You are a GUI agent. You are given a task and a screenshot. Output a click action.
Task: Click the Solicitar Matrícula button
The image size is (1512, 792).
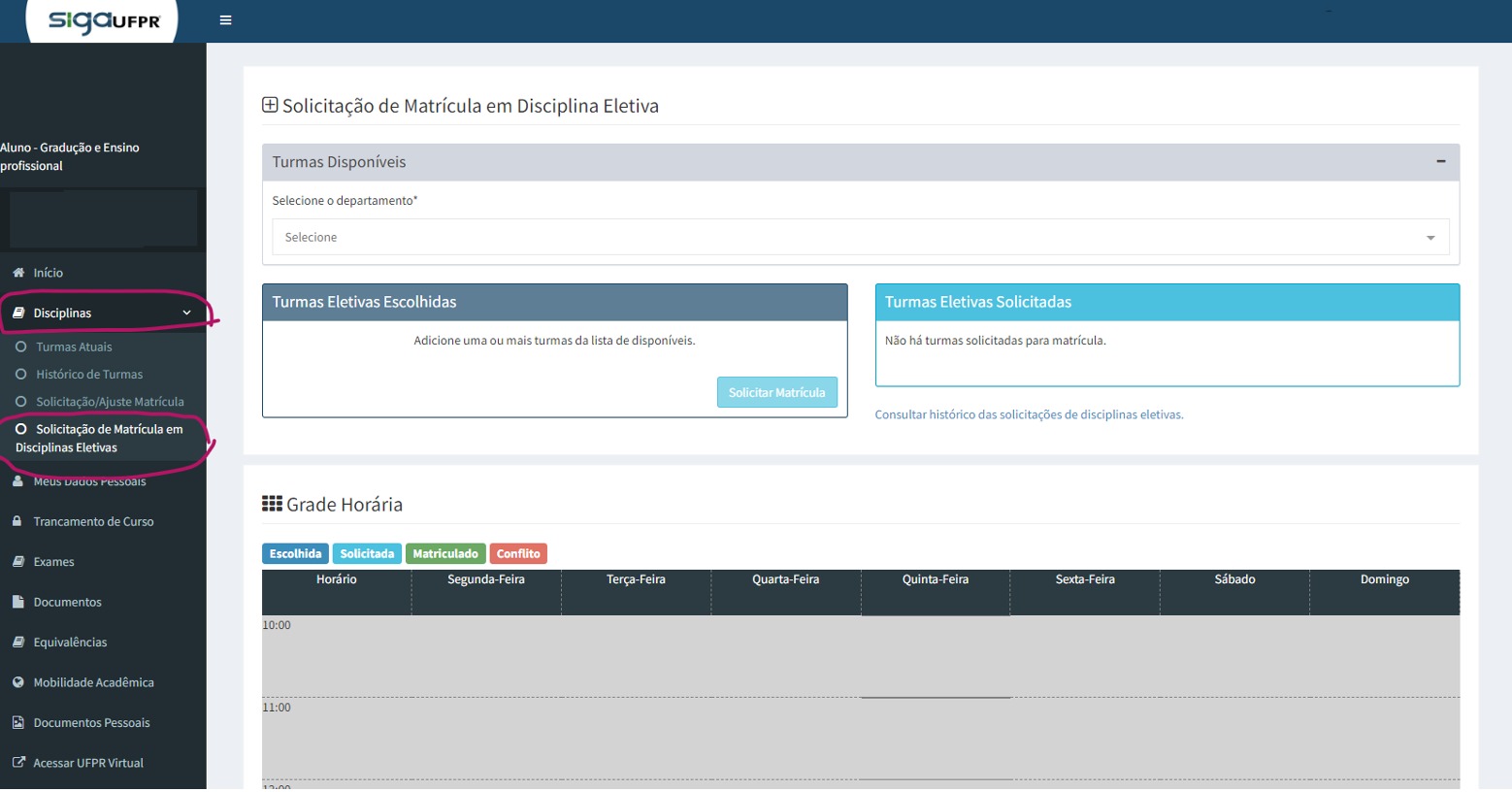[776, 392]
